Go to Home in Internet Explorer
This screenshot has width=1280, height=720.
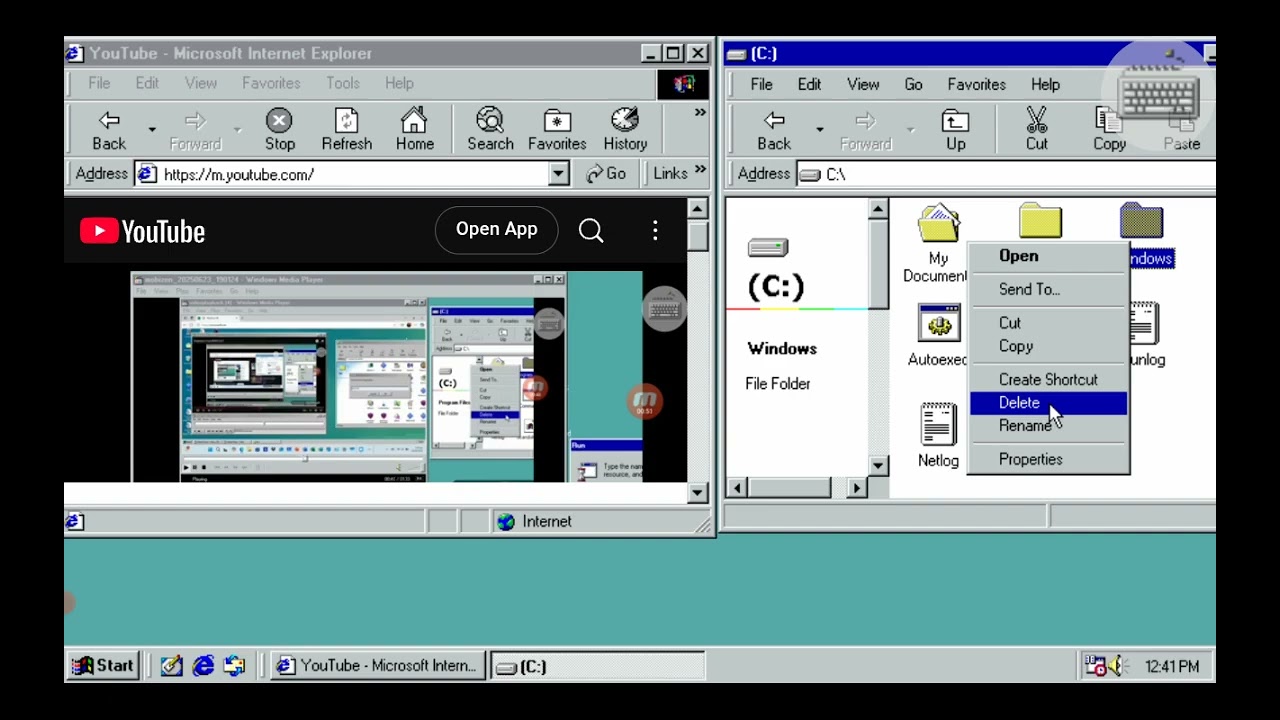coord(414,131)
